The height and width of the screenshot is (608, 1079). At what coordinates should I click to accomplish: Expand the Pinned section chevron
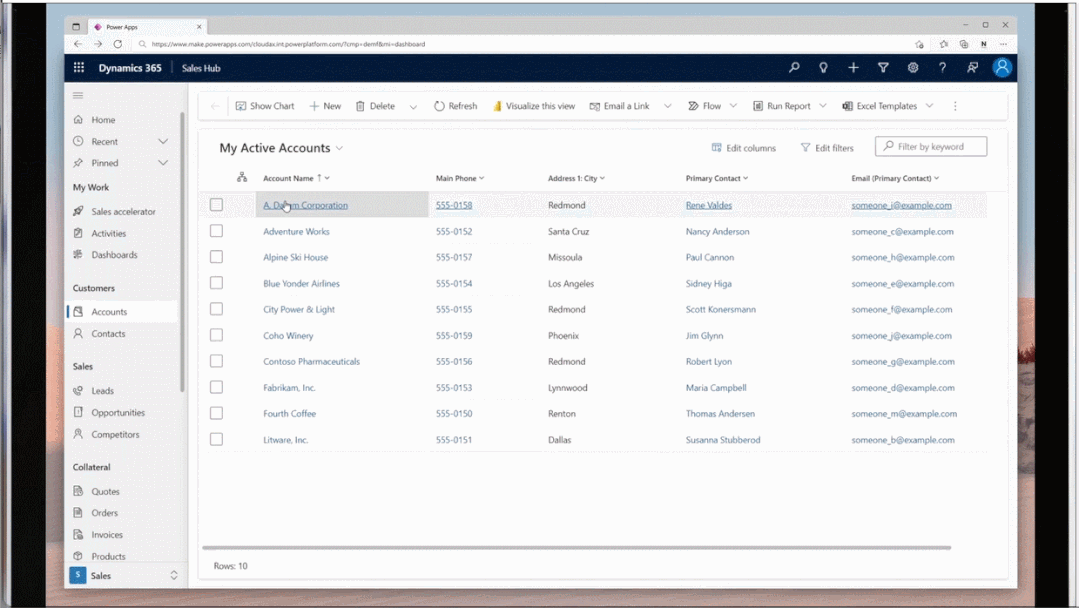(x=163, y=163)
